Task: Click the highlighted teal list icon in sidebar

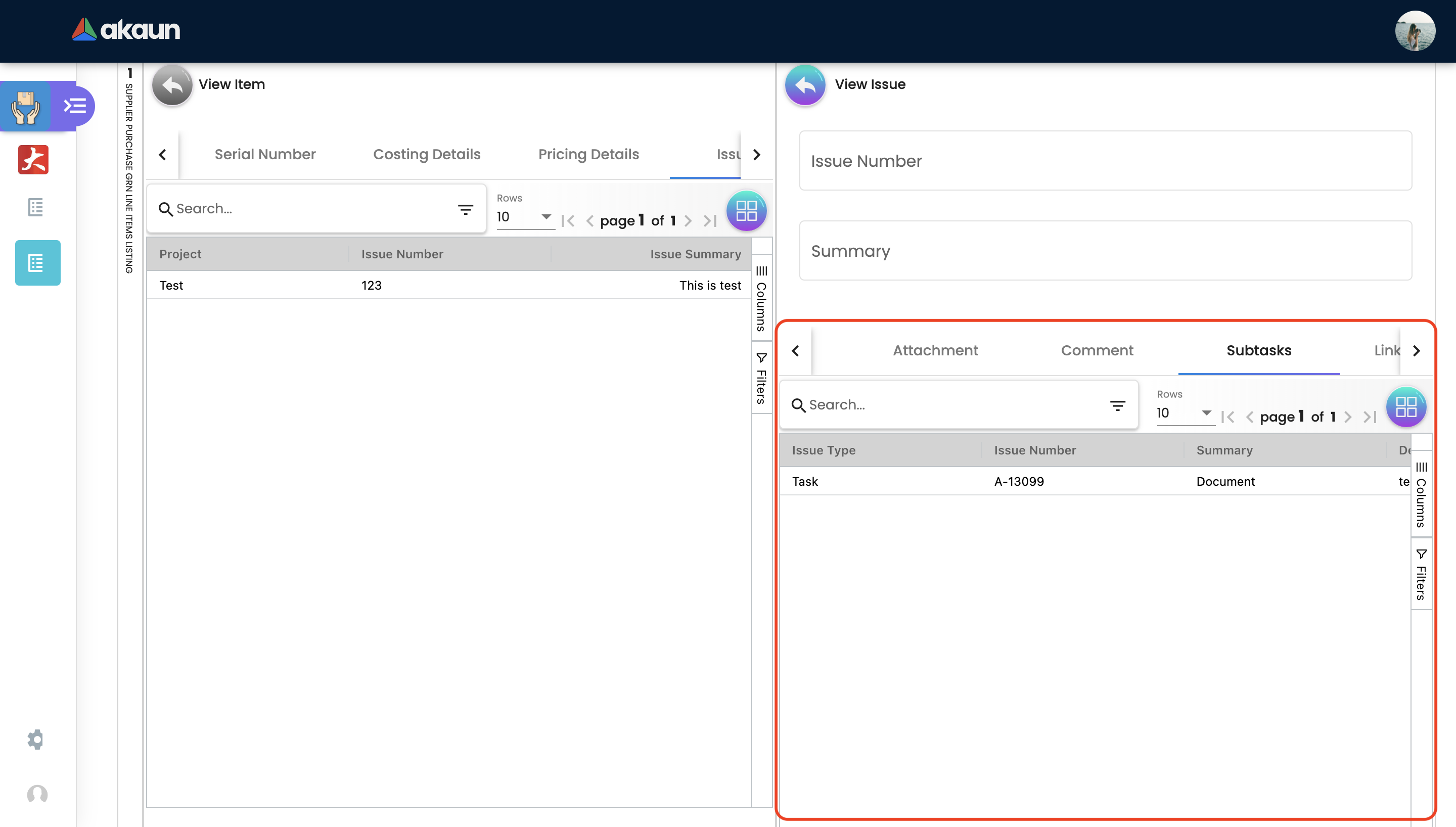Action: tap(37, 262)
